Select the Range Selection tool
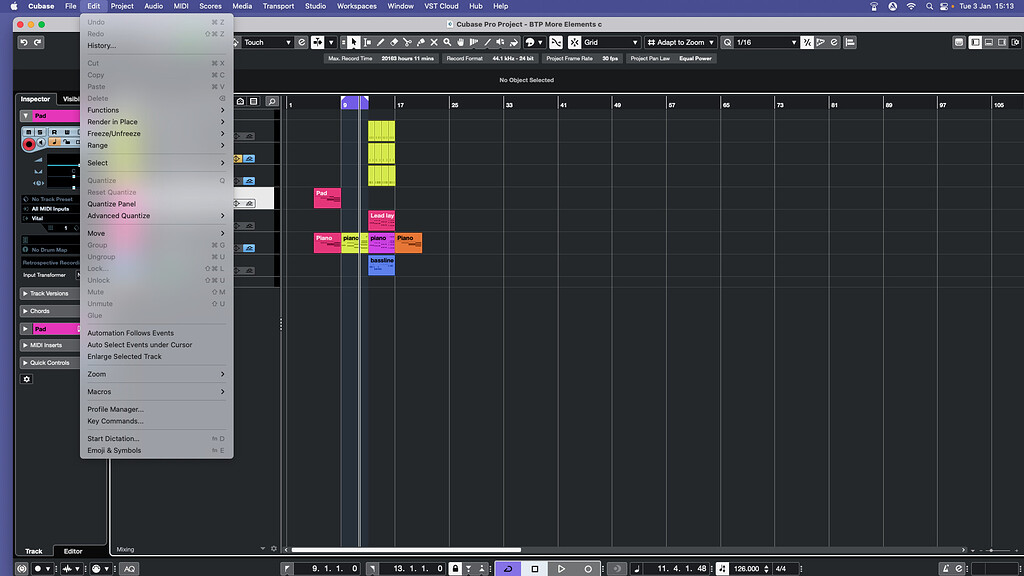This screenshot has height=576, width=1024. point(367,42)
